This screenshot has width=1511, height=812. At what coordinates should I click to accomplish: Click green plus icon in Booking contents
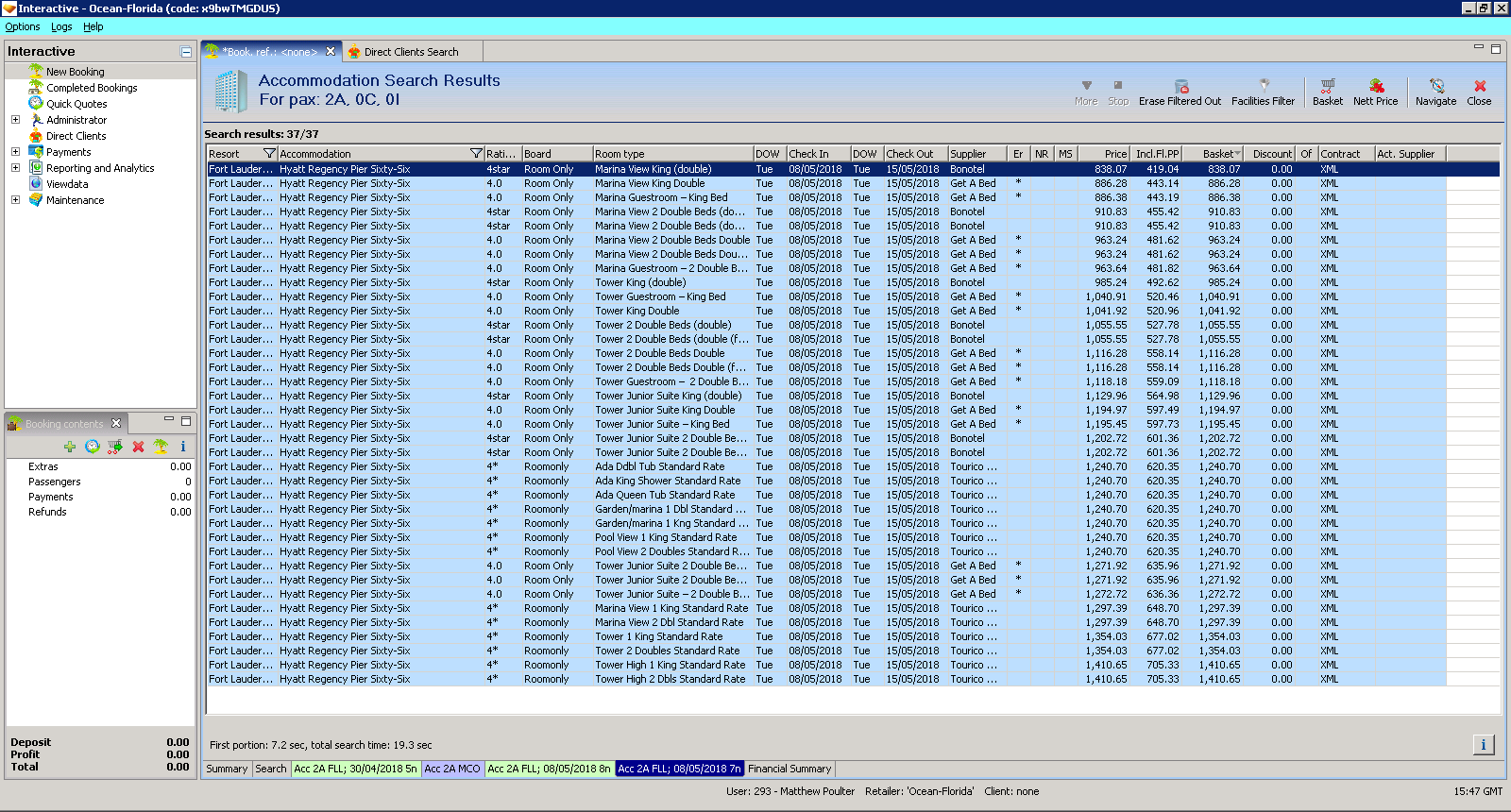pos(70,447)
